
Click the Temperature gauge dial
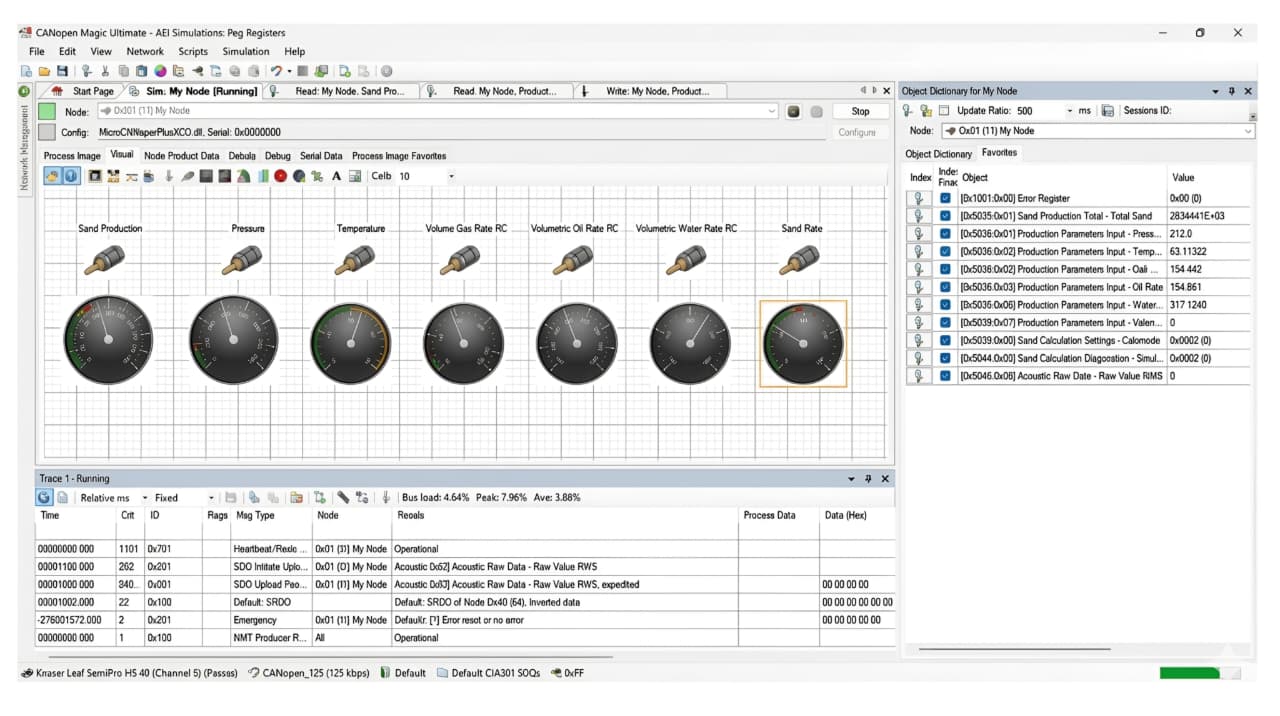click(x=352, y=341)
